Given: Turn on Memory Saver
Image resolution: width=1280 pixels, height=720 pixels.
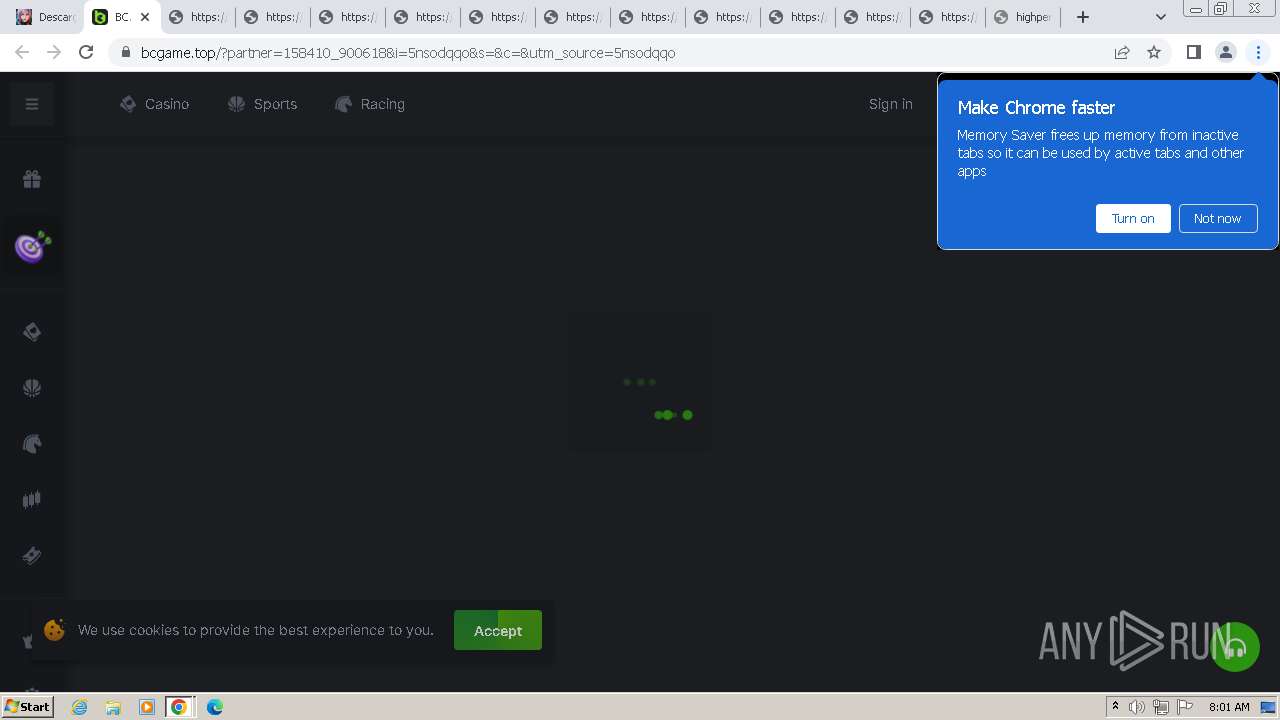Looking at the screenshot, I should click(x=1133, y=218).
